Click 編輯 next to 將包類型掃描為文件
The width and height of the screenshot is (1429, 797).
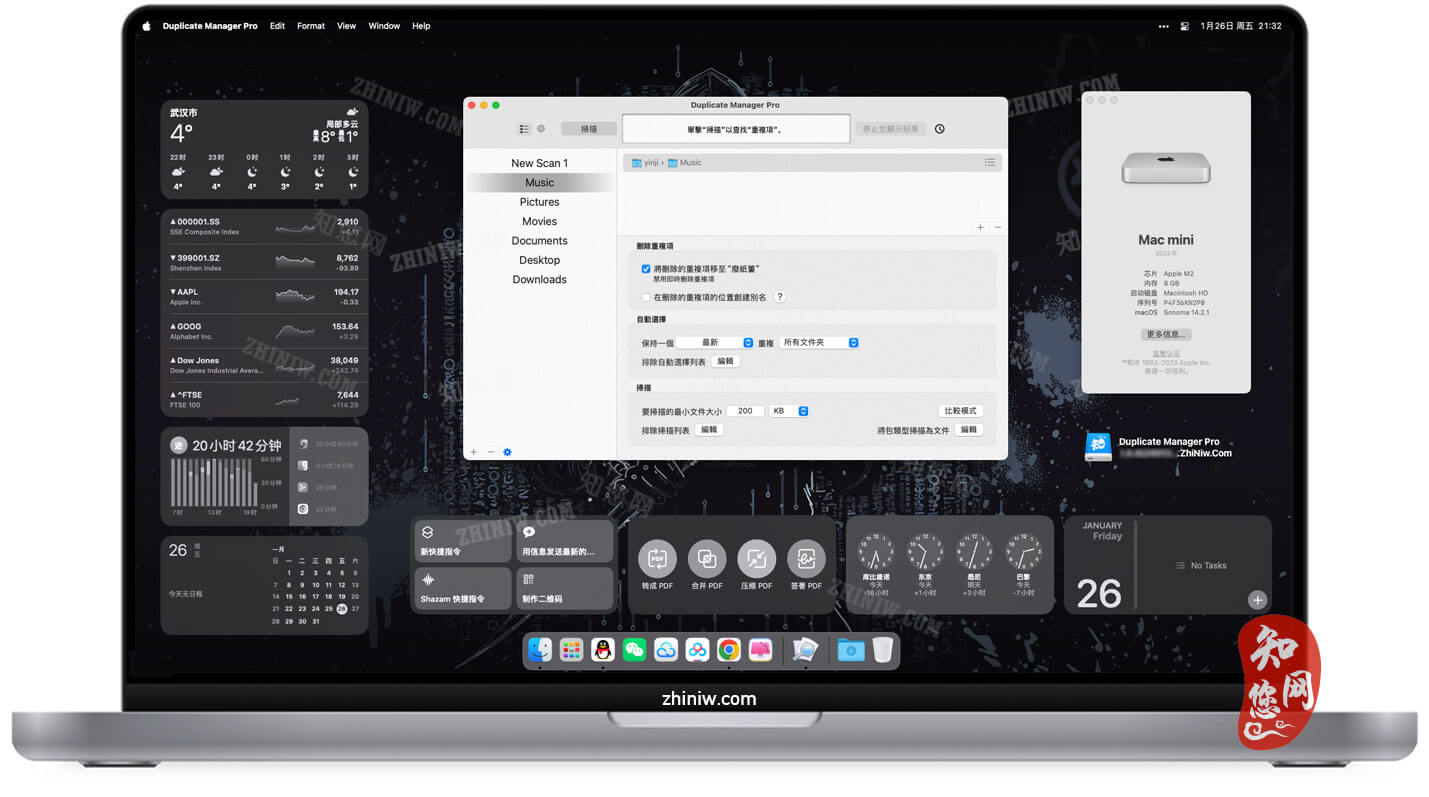tap(968, 429)
